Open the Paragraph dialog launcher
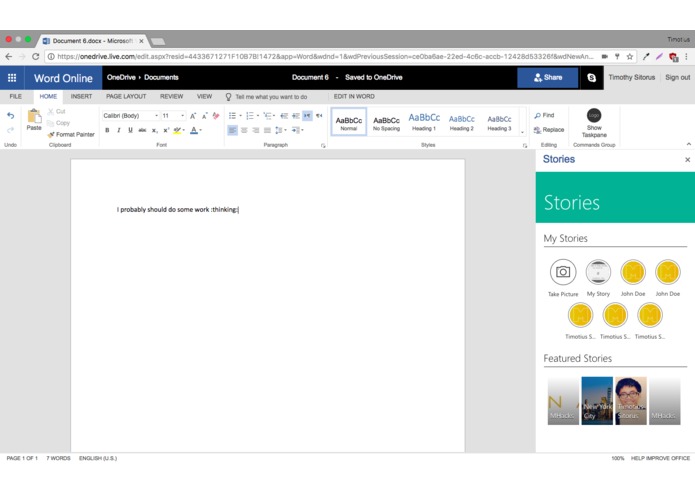 (x=323, y=145)
